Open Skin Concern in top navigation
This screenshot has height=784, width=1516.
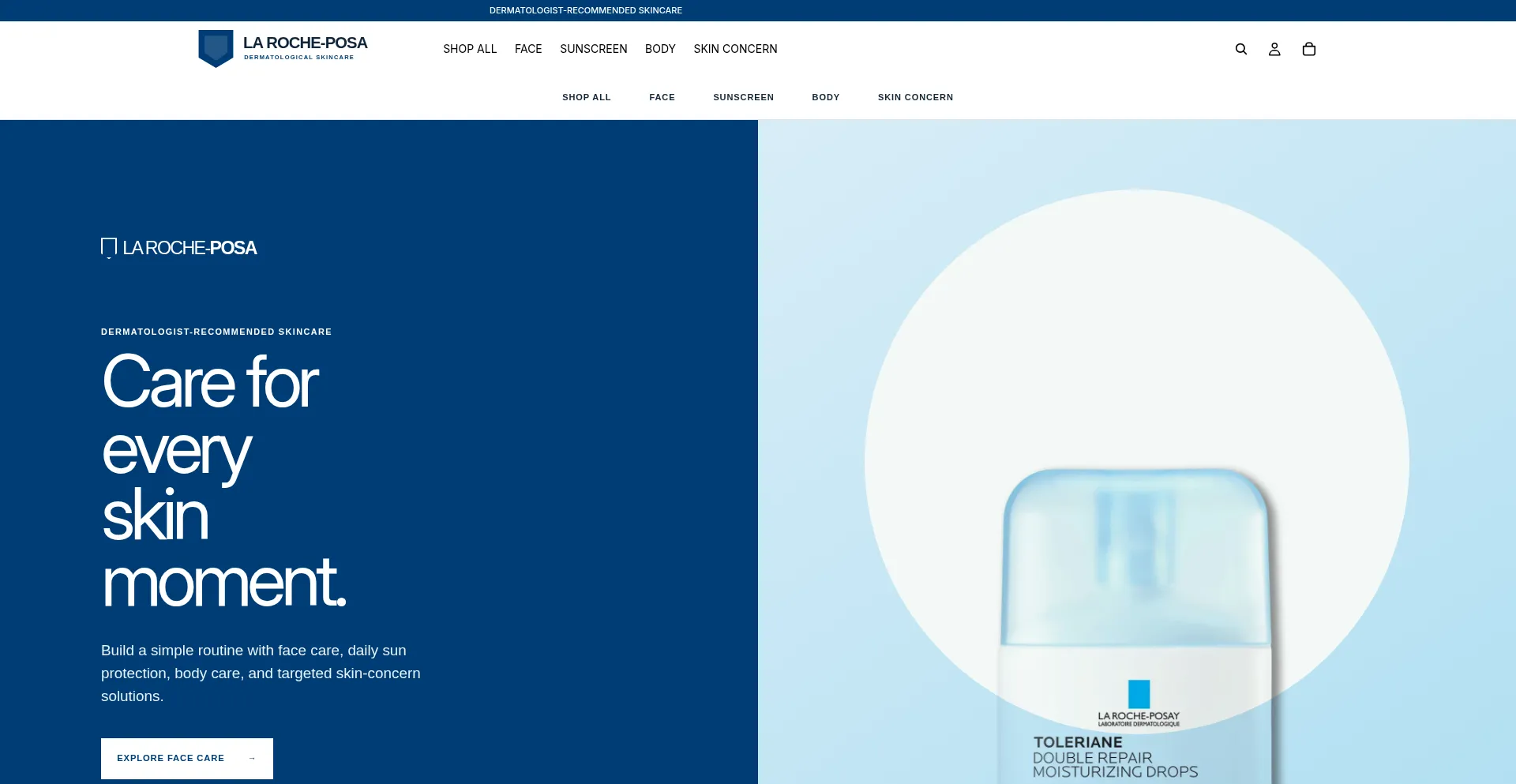pyautogui.click(x=735, y=49)
